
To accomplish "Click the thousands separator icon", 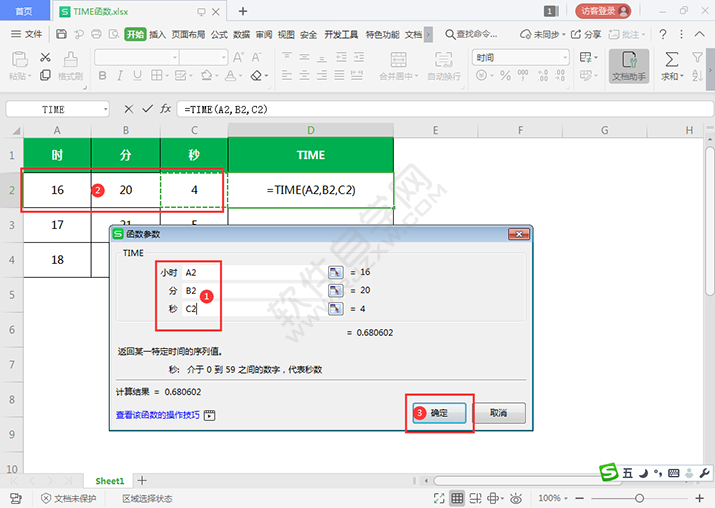I will pyautogui.click(x=523, y=75).
